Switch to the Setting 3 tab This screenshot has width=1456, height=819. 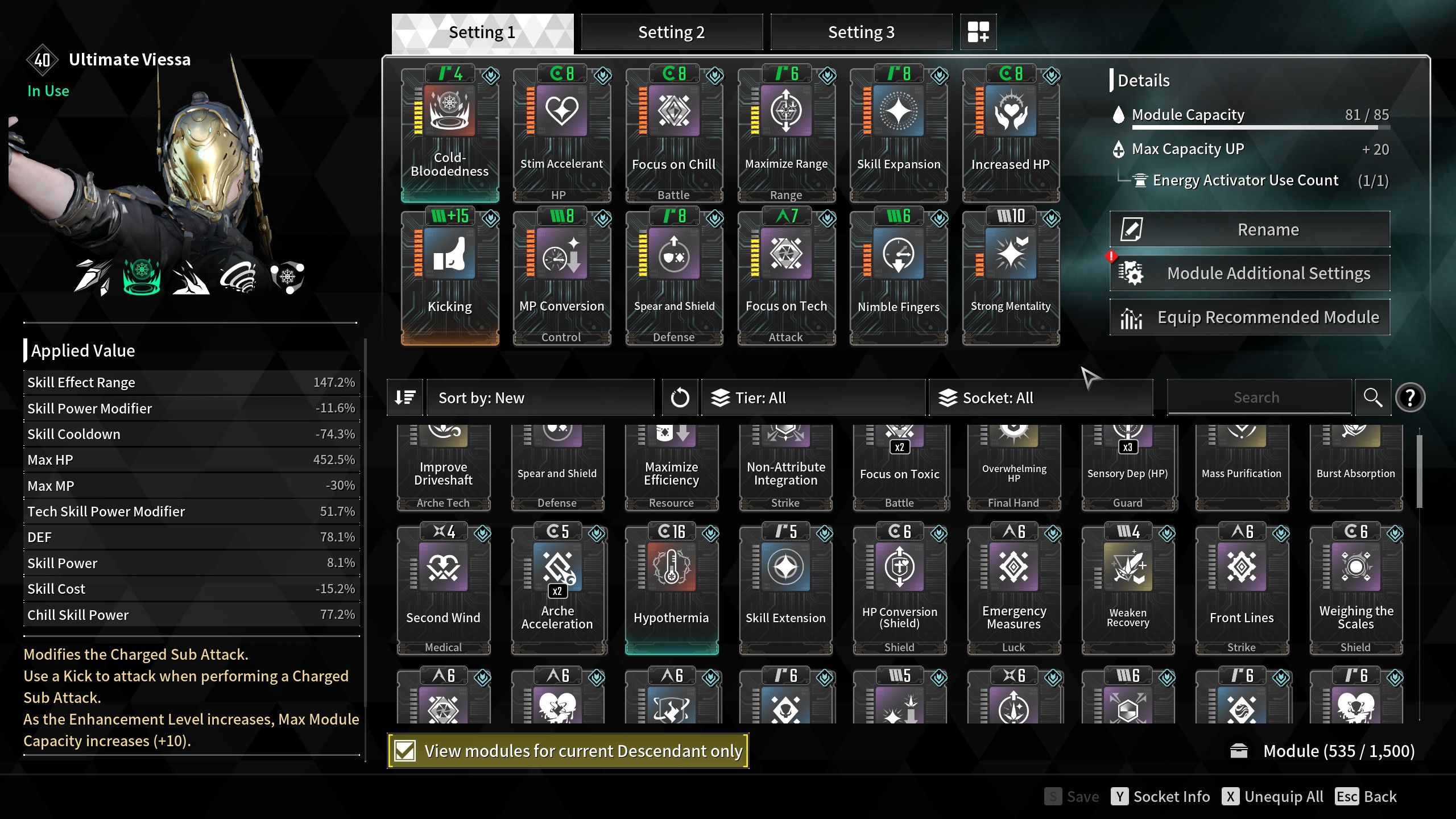pyautogui.click(x=861, y=32)
